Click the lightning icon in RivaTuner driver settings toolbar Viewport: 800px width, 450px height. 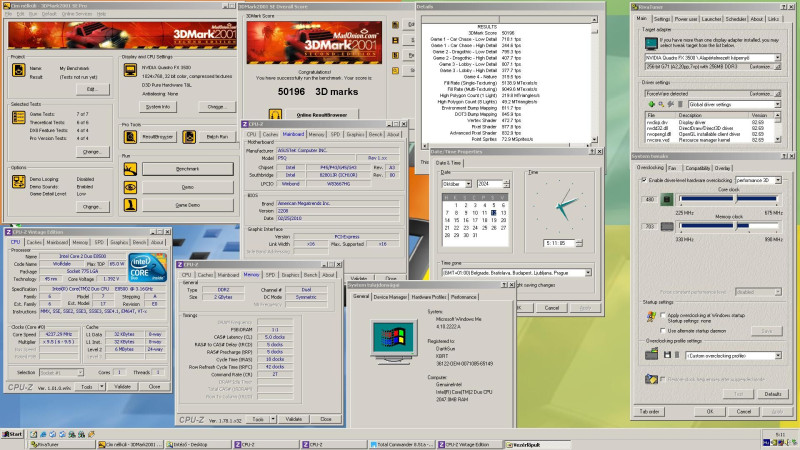coord(670,104)
